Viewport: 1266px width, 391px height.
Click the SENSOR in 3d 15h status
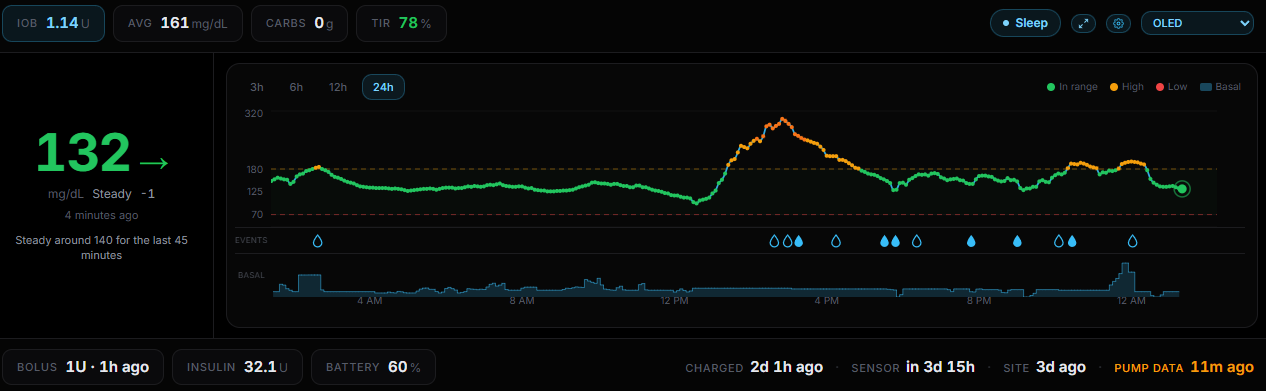(913, 367)
